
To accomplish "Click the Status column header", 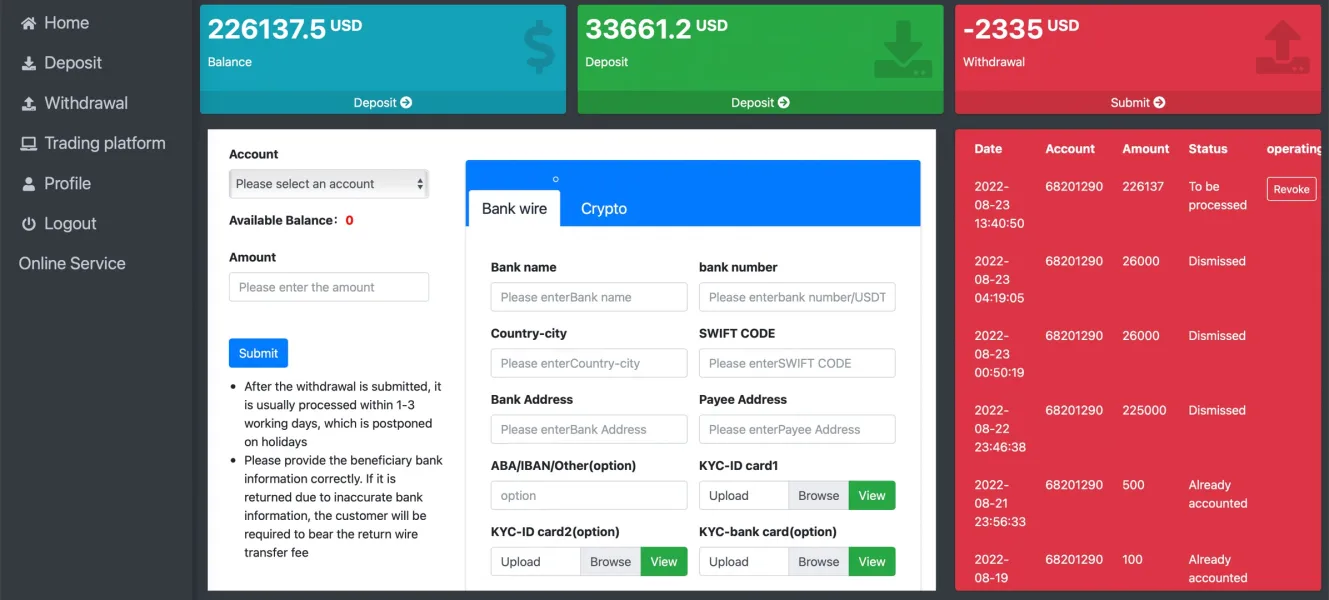I will click(x=1208, y=149).
